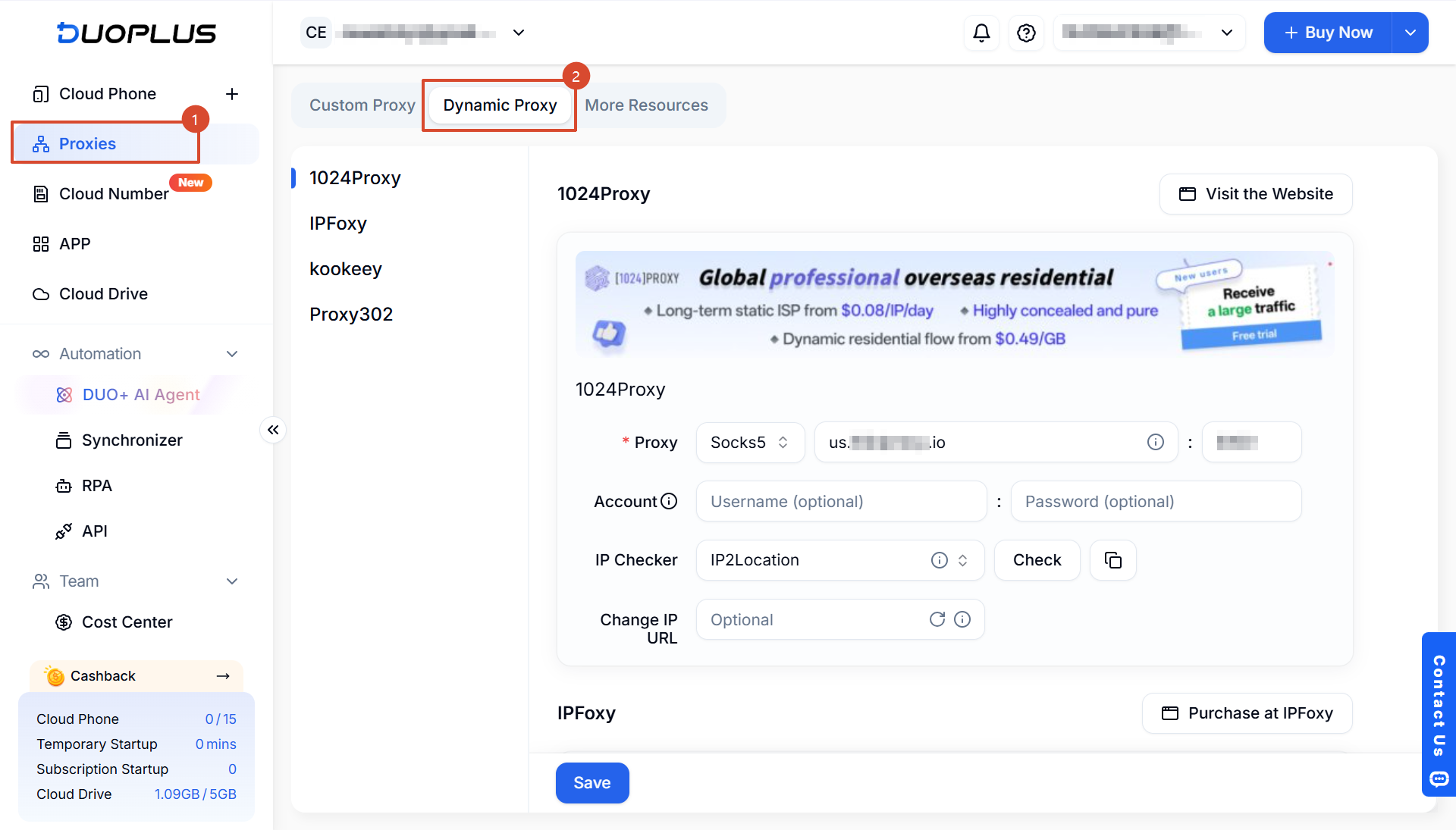Collapse the Automation section
This screenshot has width=1456, height=830.
click(x=232, y=354)
